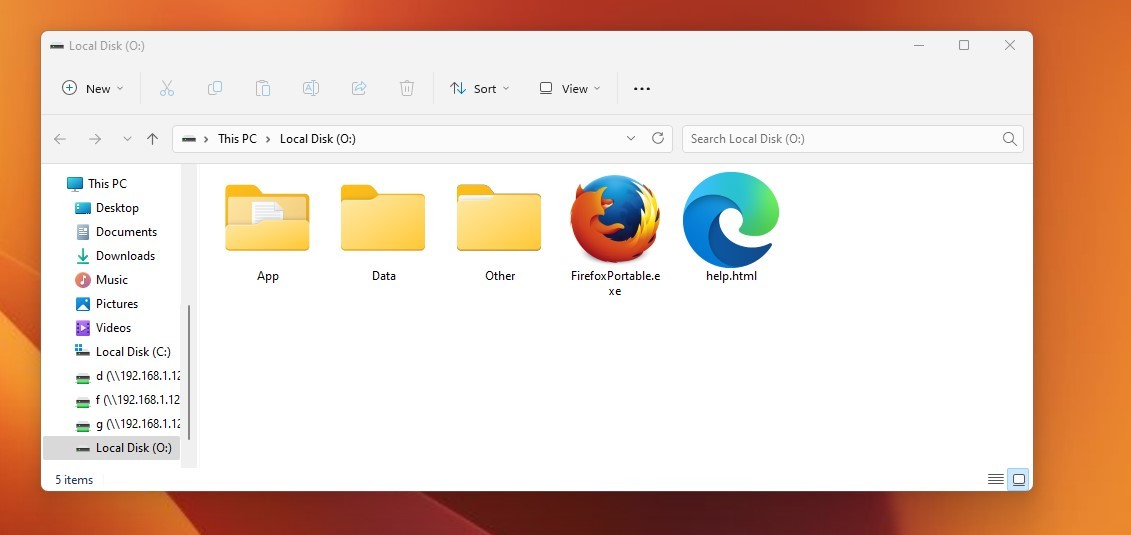Open the New dropdown menu
The width and height of the screenshot is (1131, 535).
92,89
